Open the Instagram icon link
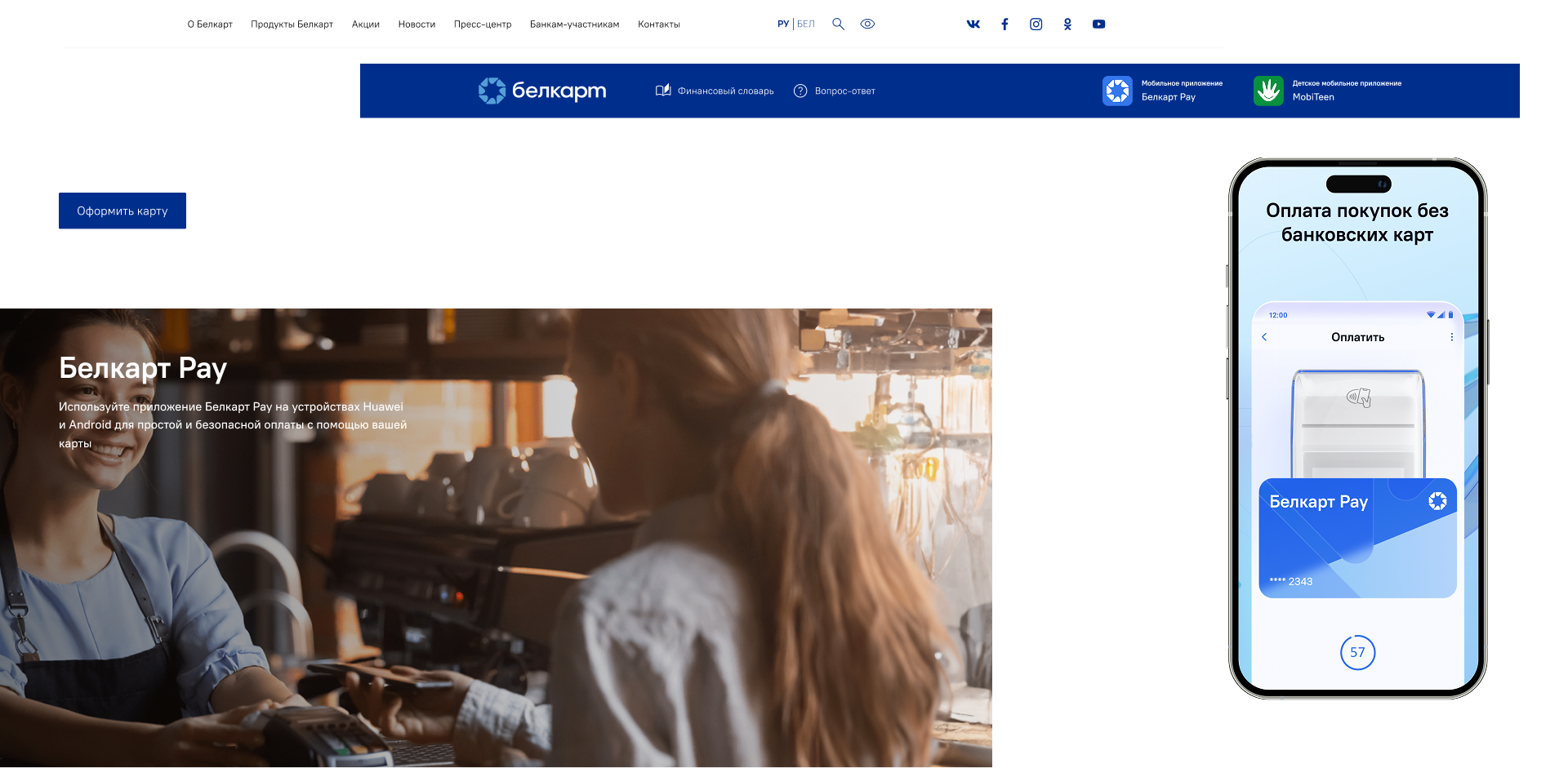 [x=1036, y=24]
